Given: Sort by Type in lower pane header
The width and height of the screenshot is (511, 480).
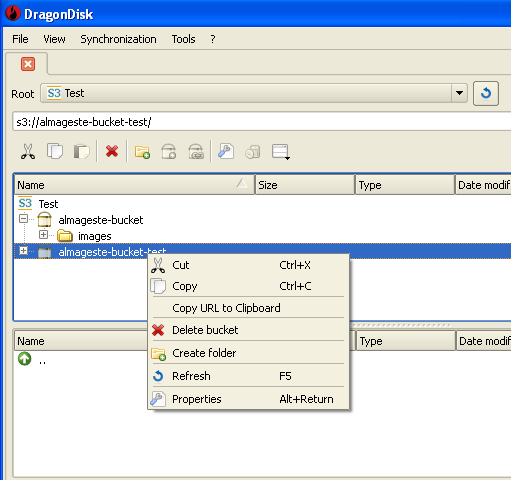Looking at the screenshot, I should click(x=406, y=341).
